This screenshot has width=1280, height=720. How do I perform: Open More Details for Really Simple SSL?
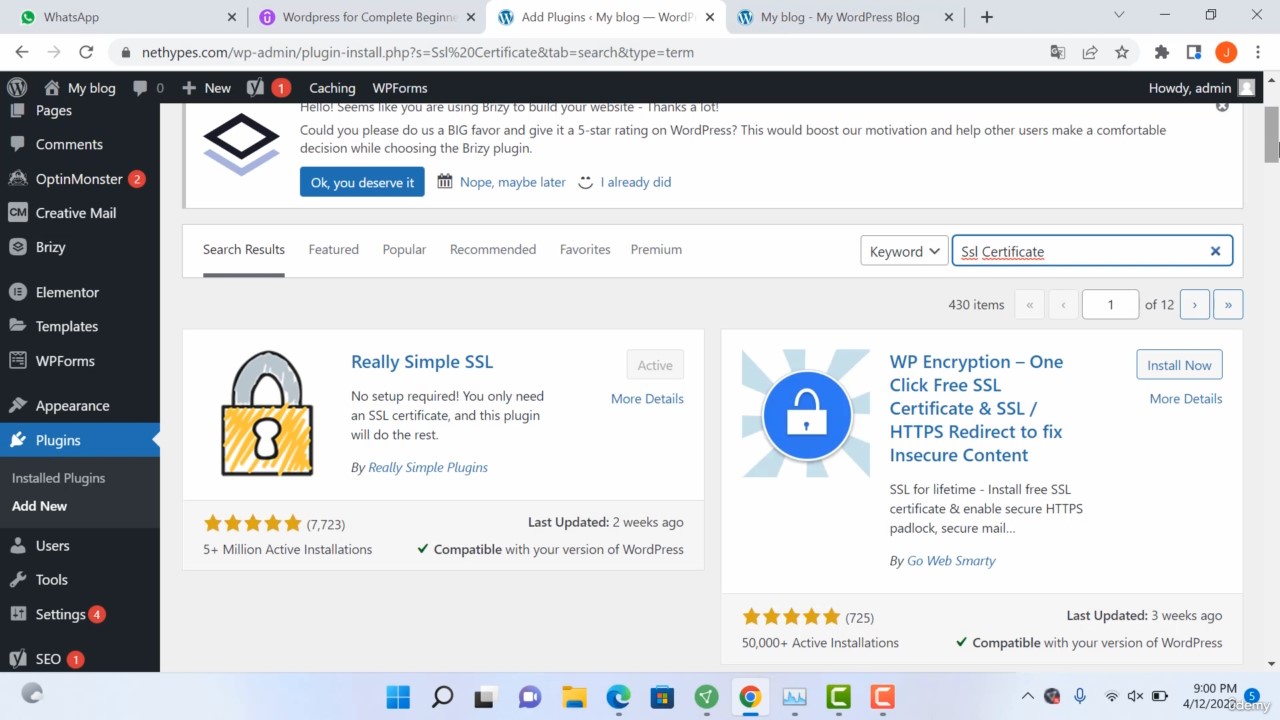click(x=647, y=398)
